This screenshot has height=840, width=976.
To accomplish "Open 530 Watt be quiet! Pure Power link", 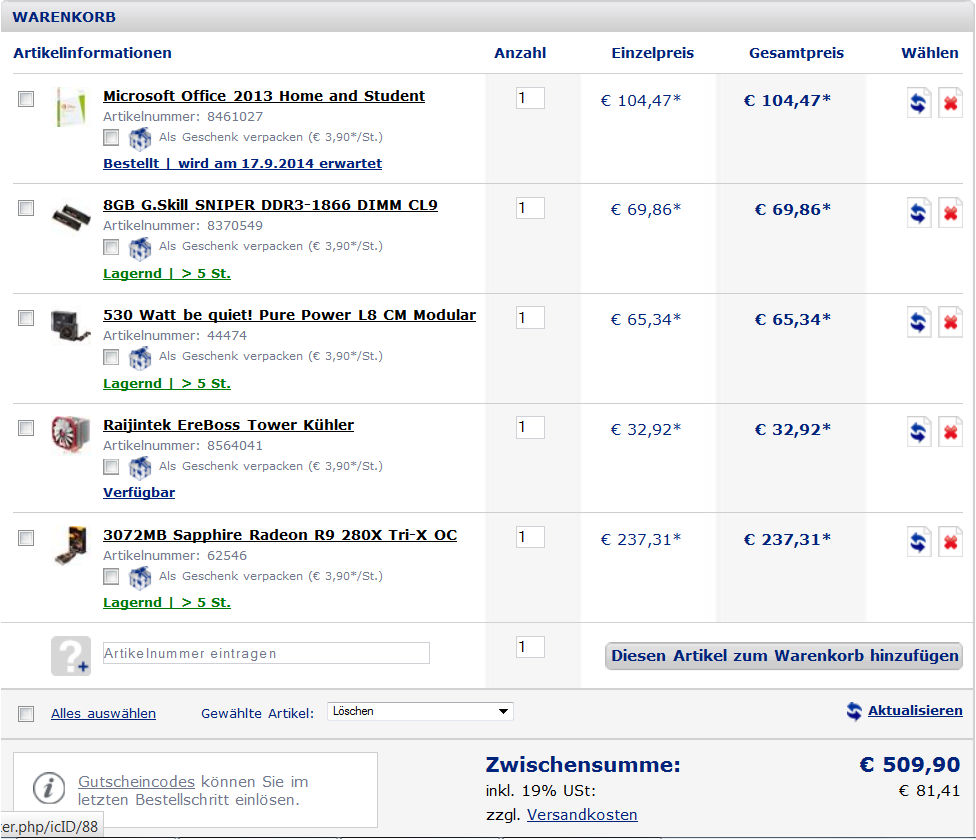I will [x=289, y=315].
